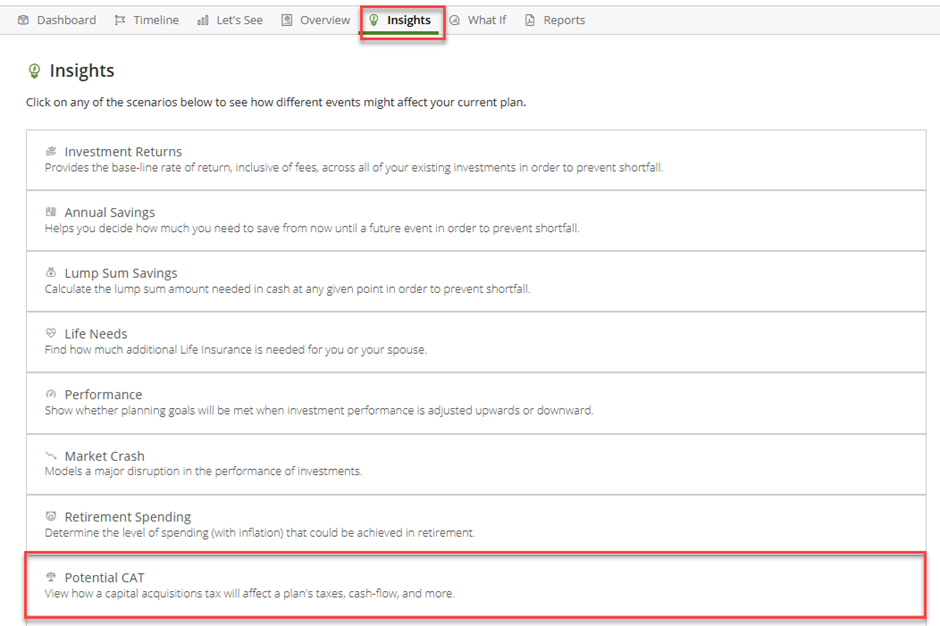Viewport: 940px width, 626px height.
Task: Click the Insights page heading
Action: [x=82, y=71]
